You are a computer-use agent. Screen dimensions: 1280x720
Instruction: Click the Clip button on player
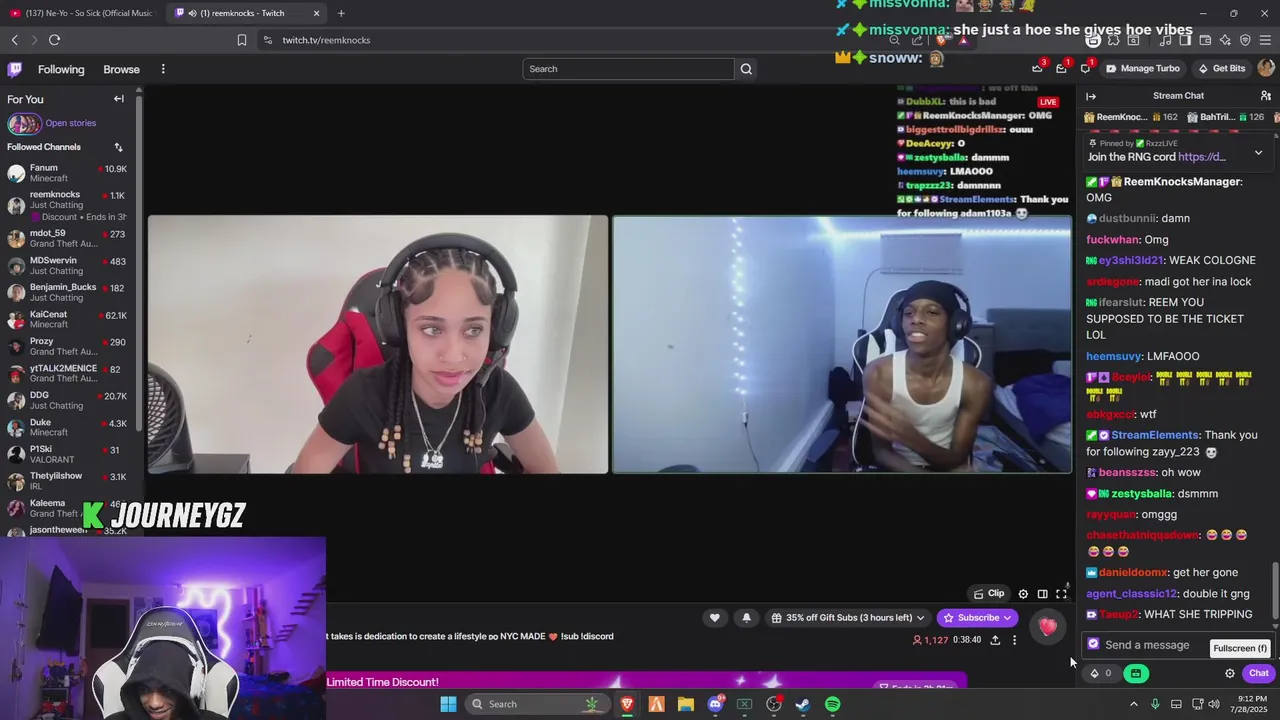989,594
